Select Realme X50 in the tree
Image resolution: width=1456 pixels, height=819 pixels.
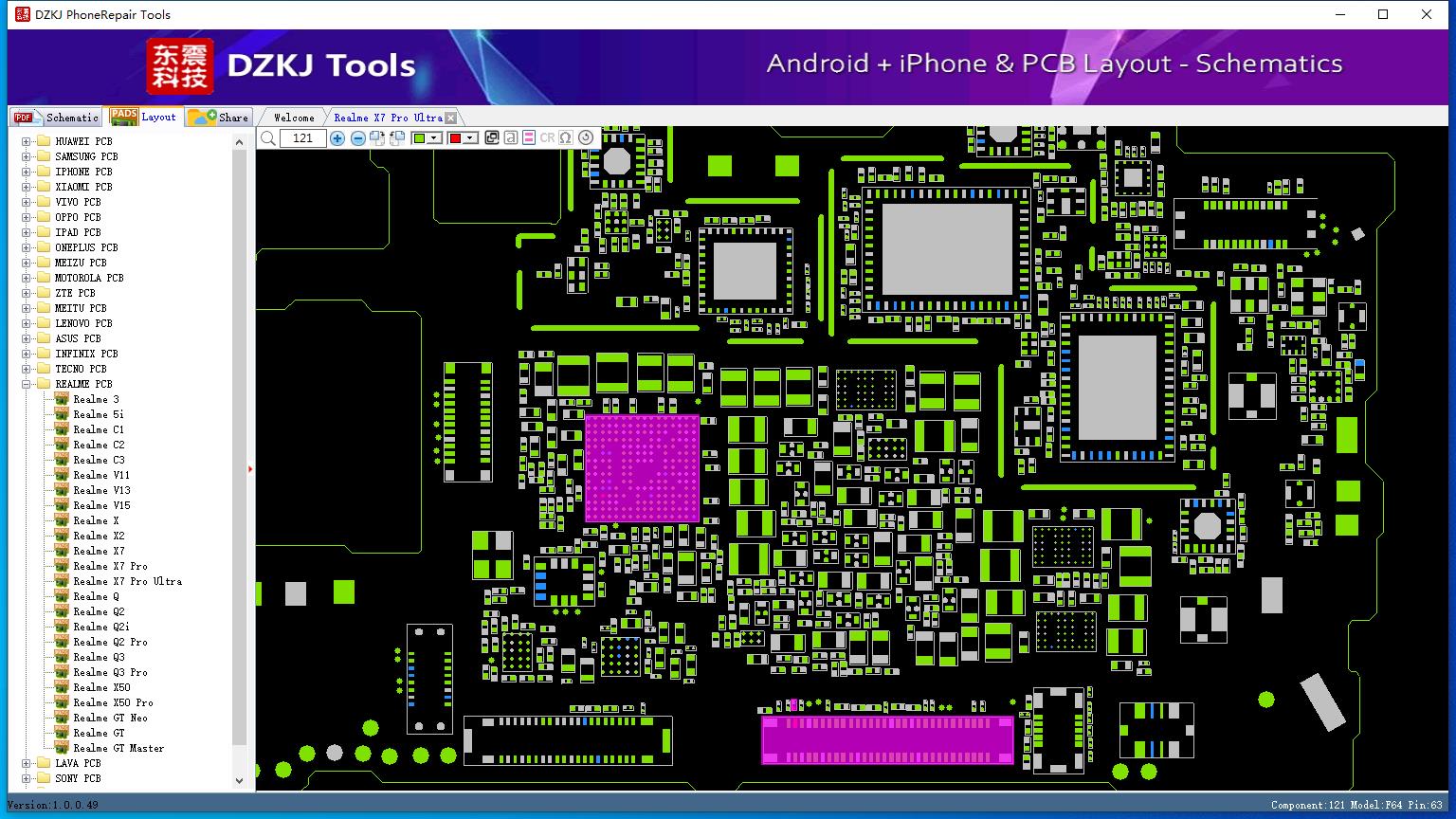[x=102, y=687]
